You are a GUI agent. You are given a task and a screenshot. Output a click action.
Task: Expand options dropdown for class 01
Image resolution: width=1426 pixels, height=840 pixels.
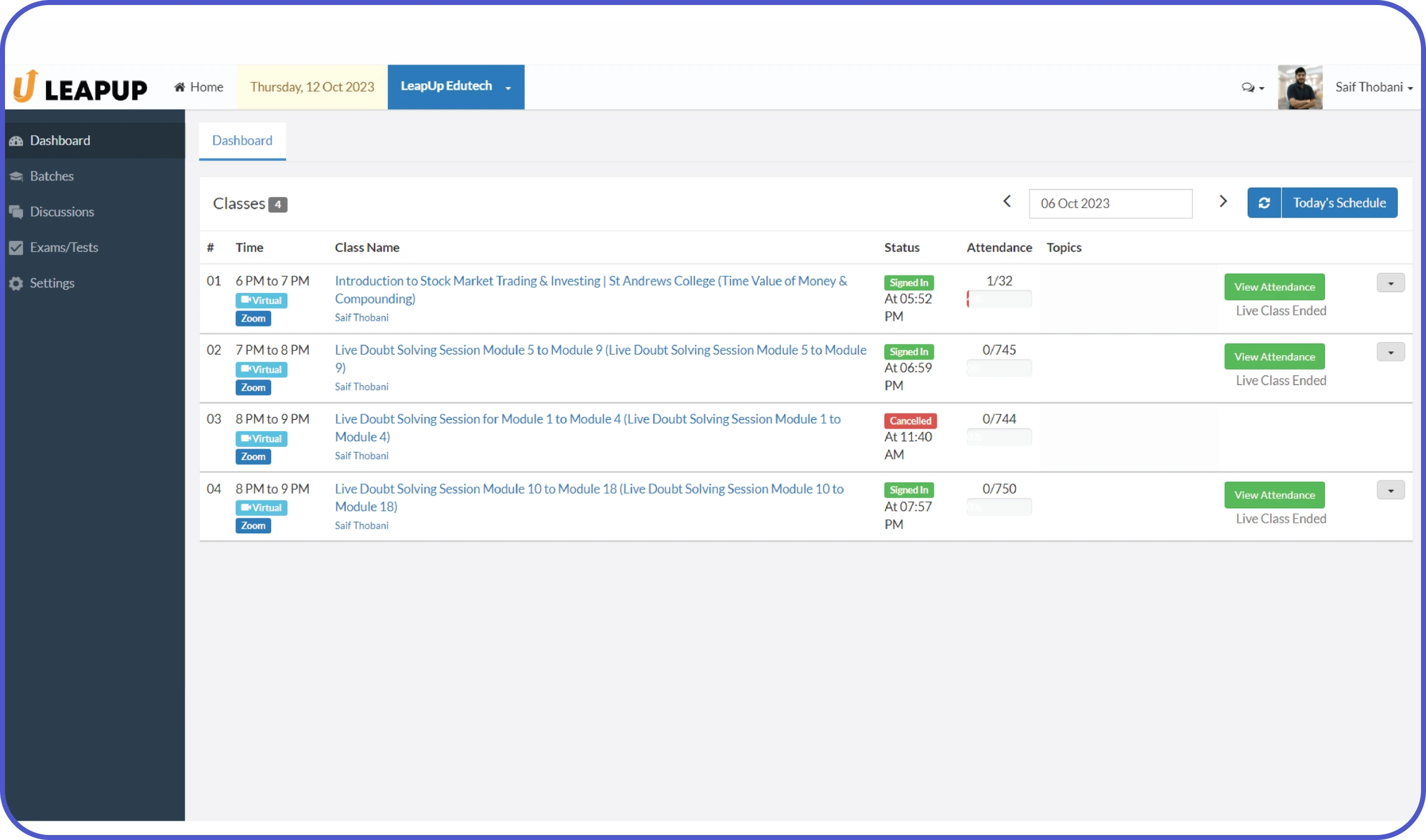1390,283
